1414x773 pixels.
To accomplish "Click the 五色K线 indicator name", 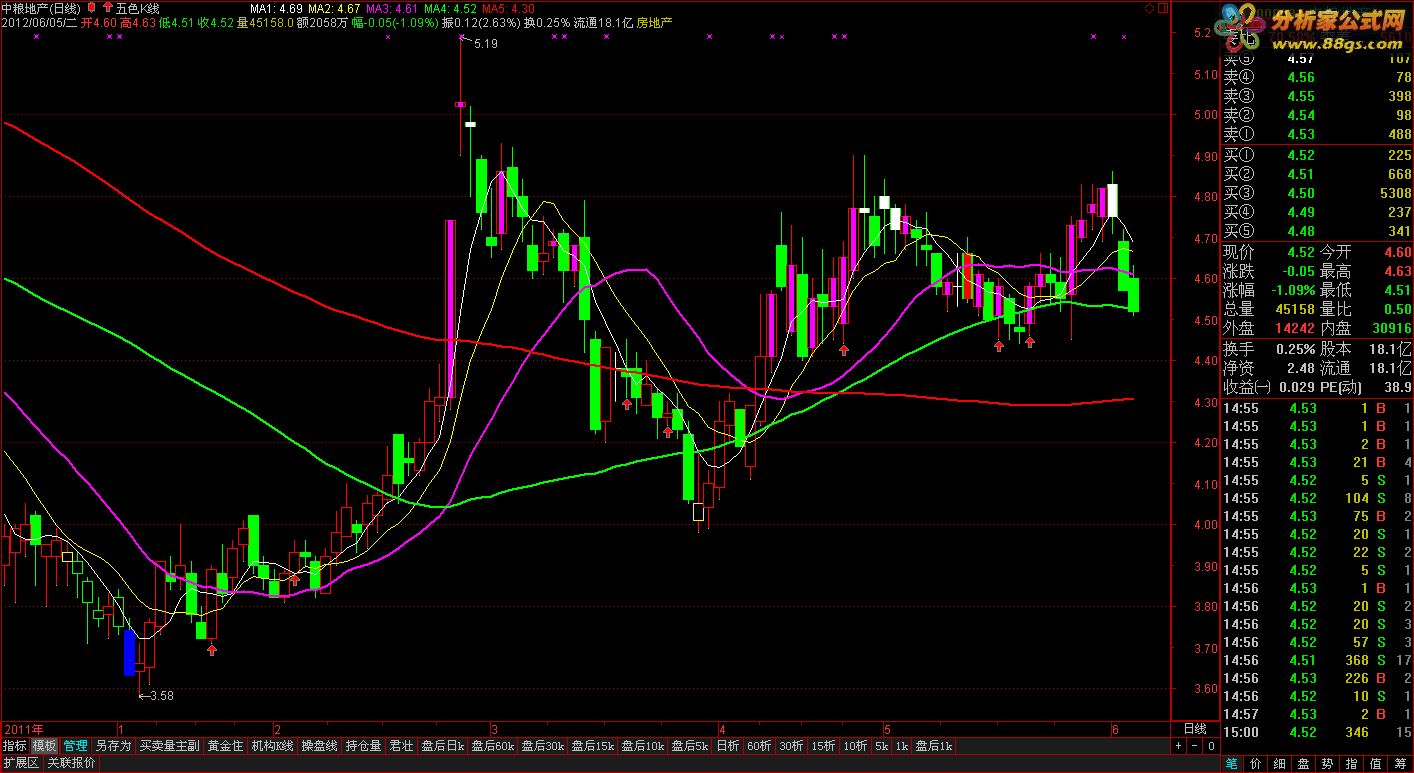I will coord(138,7).
